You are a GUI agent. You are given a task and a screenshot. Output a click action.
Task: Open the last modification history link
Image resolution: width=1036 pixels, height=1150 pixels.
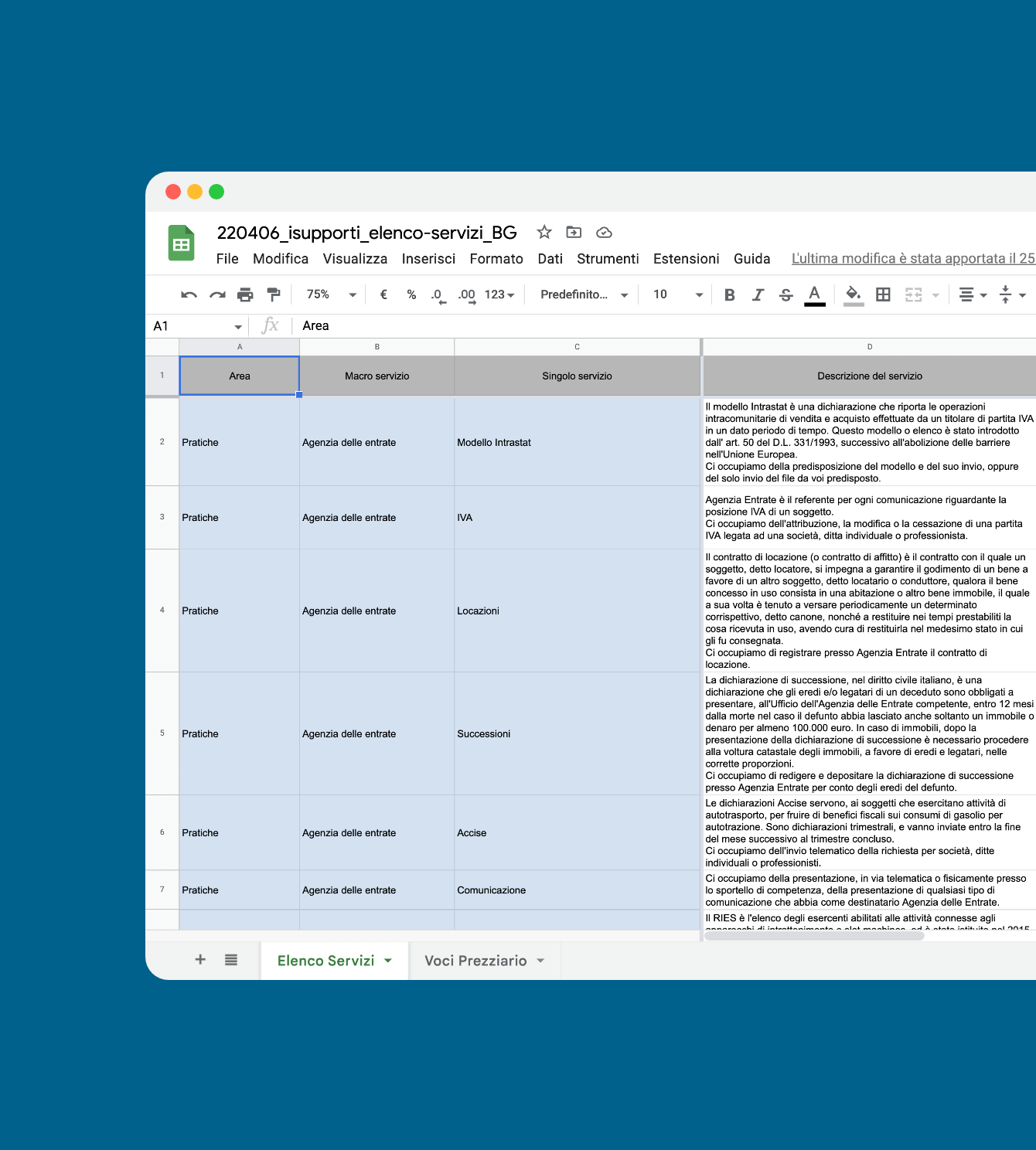click(913, 259)
